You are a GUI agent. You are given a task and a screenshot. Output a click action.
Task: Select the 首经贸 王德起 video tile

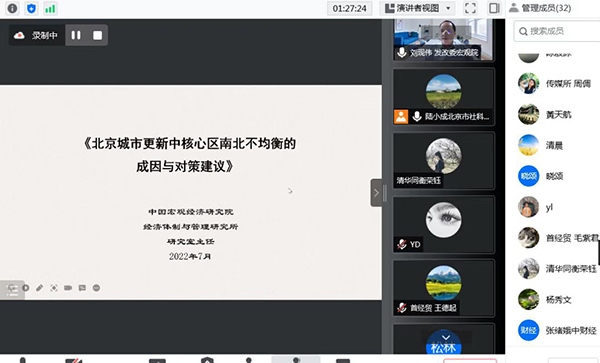[x=443, y=288]
